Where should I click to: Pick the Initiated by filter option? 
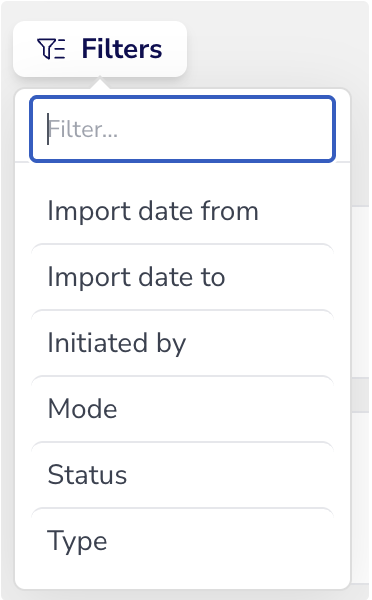[x=183, y=343]
